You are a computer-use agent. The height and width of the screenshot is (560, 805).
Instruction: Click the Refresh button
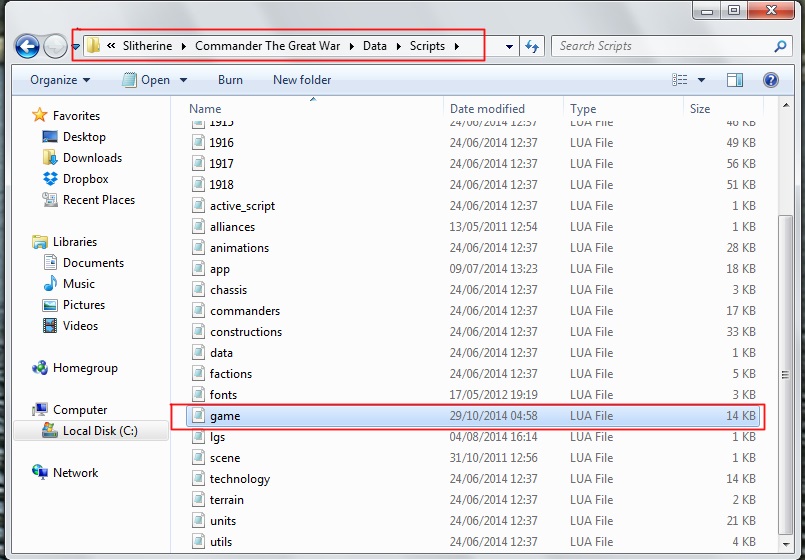pos(532,47)
